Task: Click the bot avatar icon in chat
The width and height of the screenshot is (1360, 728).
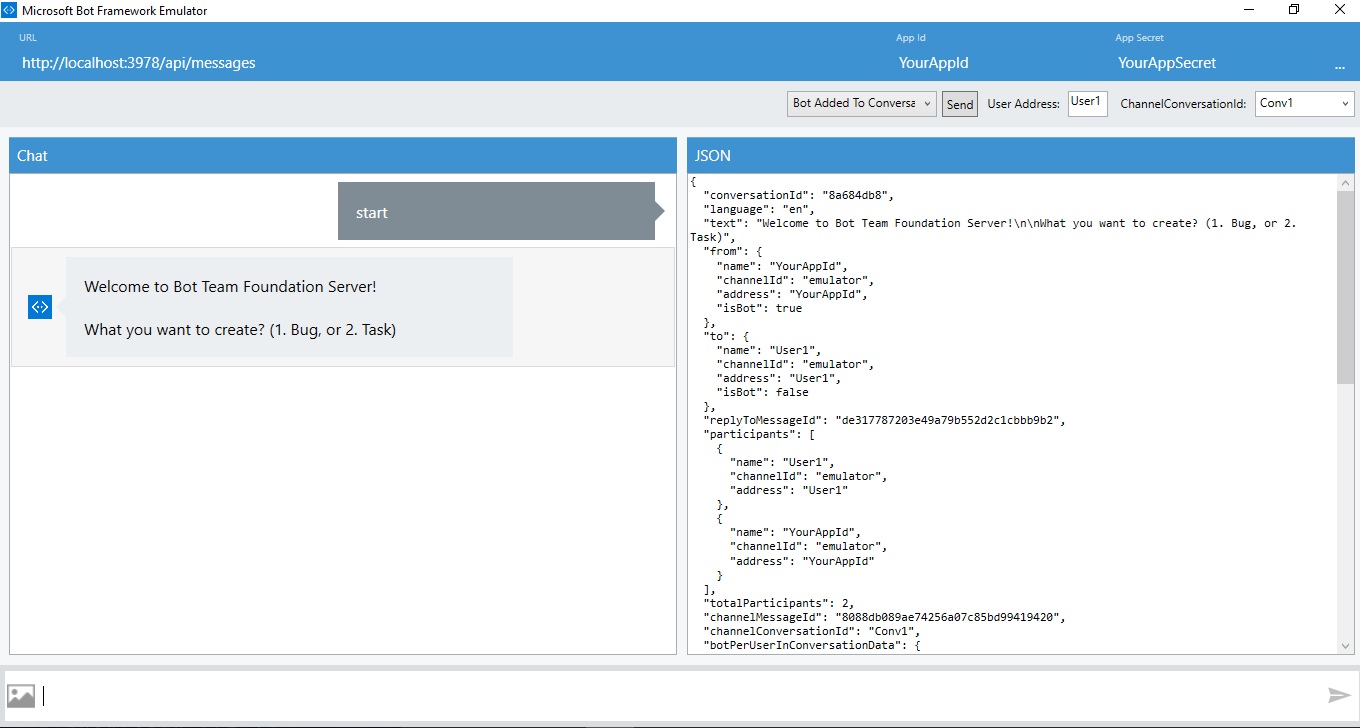Action: [x=39, y=307]
